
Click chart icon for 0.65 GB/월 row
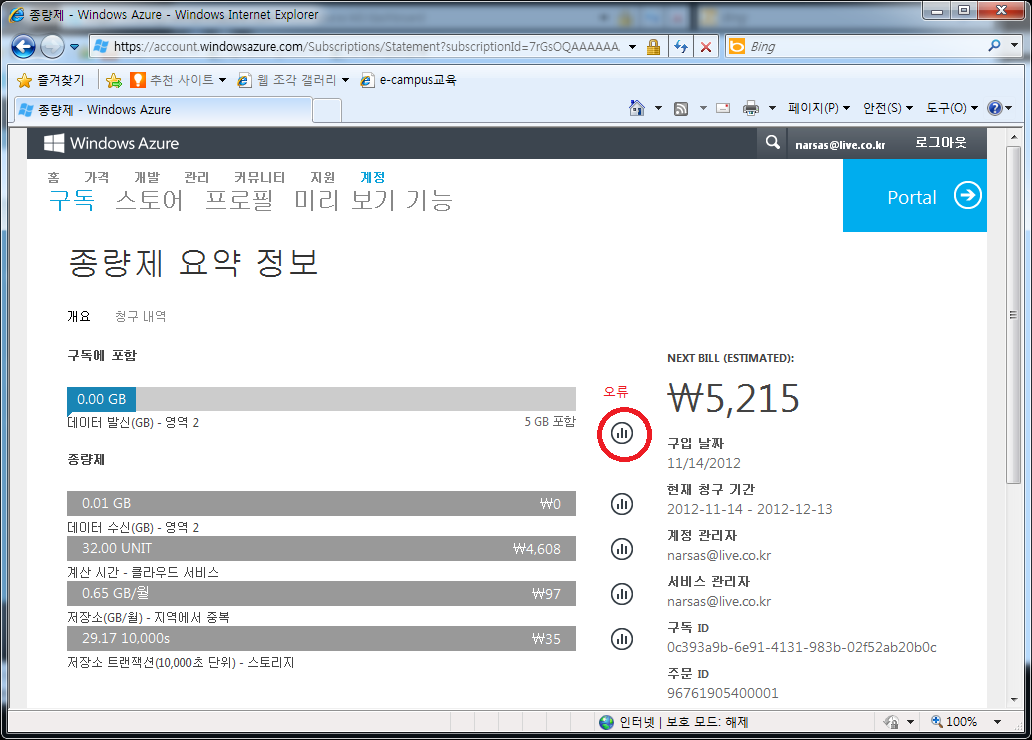[622, 594]
